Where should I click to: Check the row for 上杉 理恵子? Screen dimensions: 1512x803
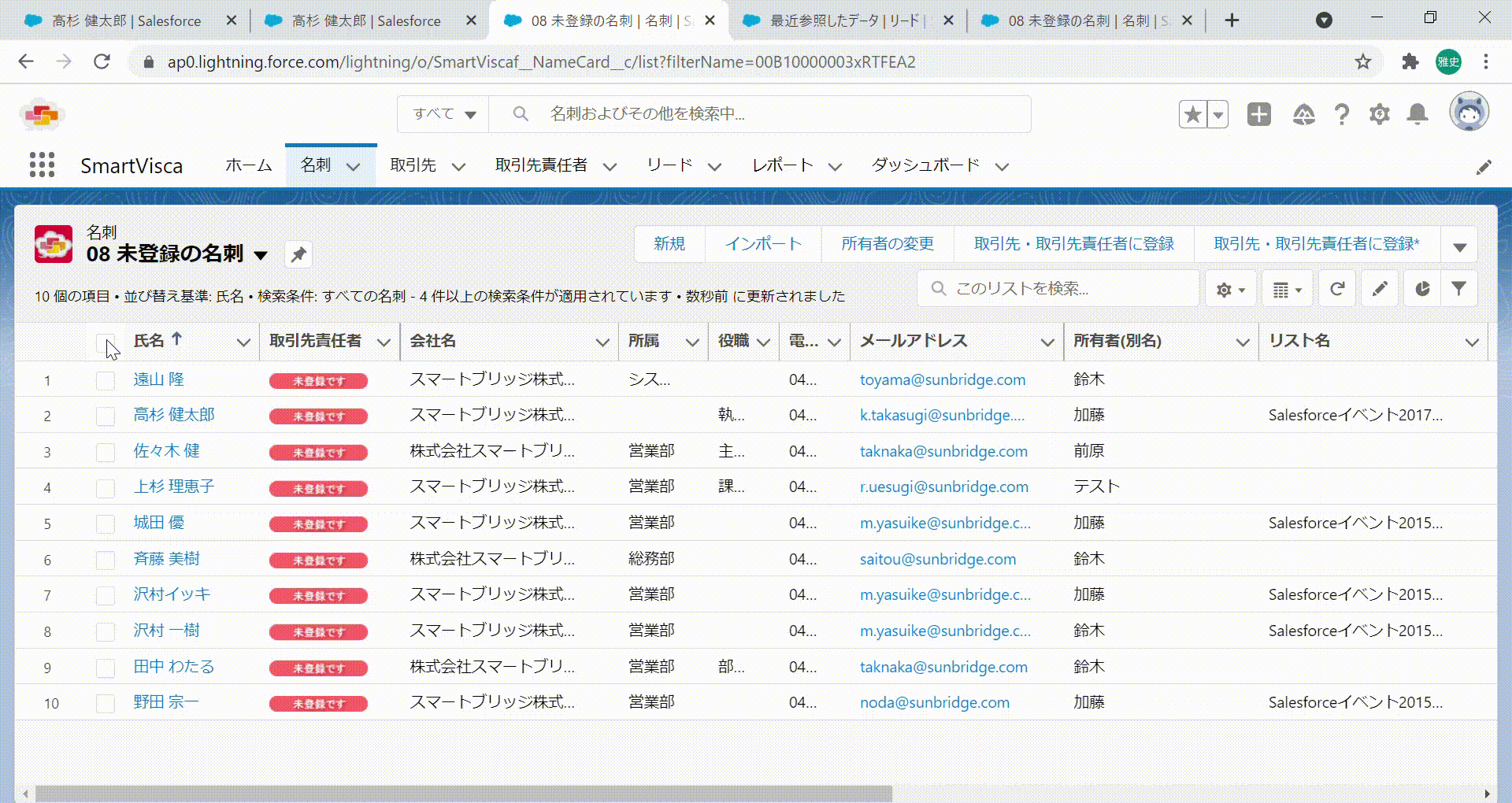coord(105,488)
